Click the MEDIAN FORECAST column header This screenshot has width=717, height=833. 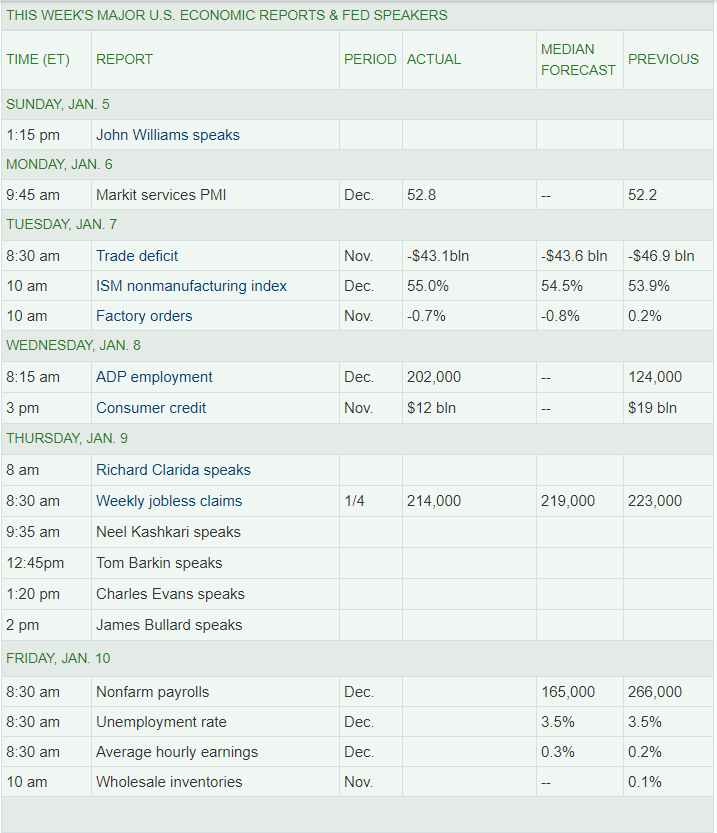(x=578, y=59)
